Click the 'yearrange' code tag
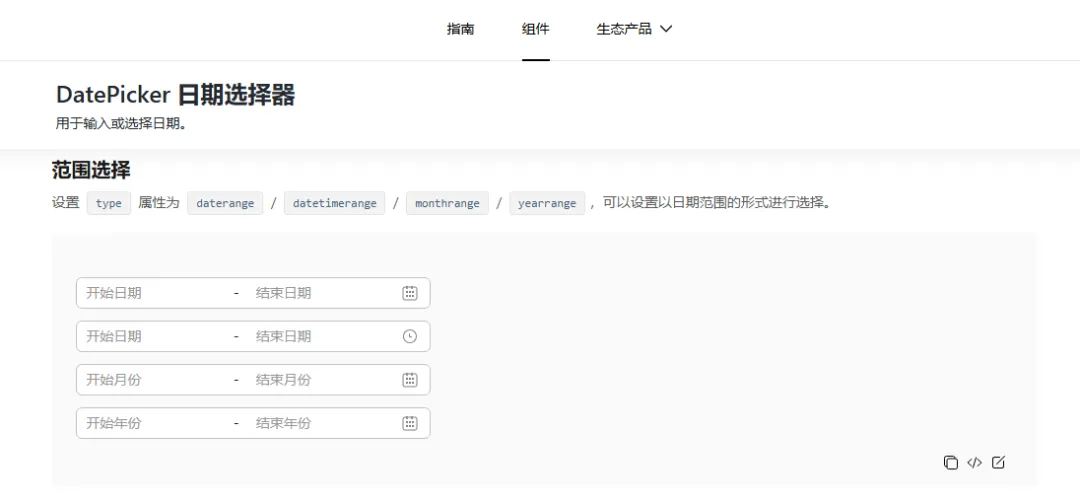Screen dimensions: 1080x504 point(548,204)
